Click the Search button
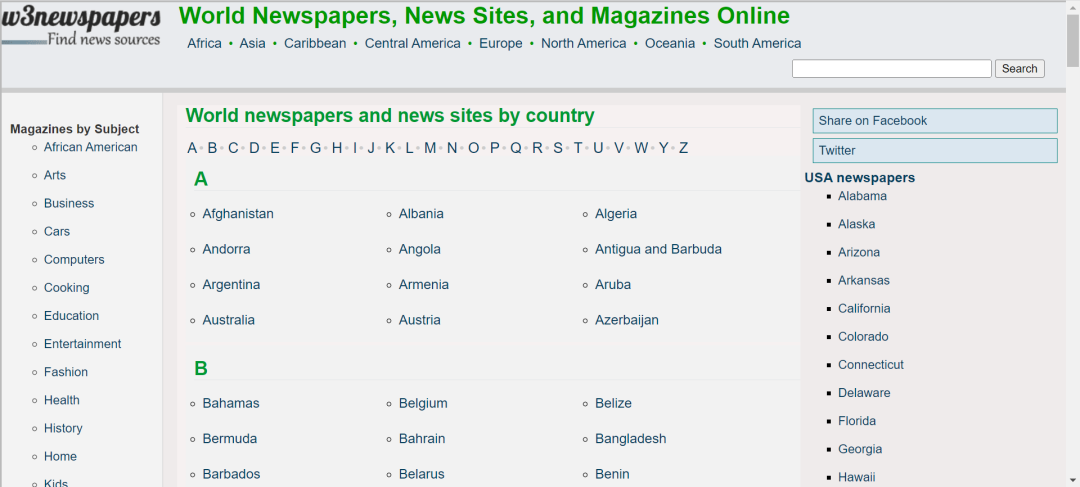Screen dimensions: 1080x487 tap(1019, 69)
